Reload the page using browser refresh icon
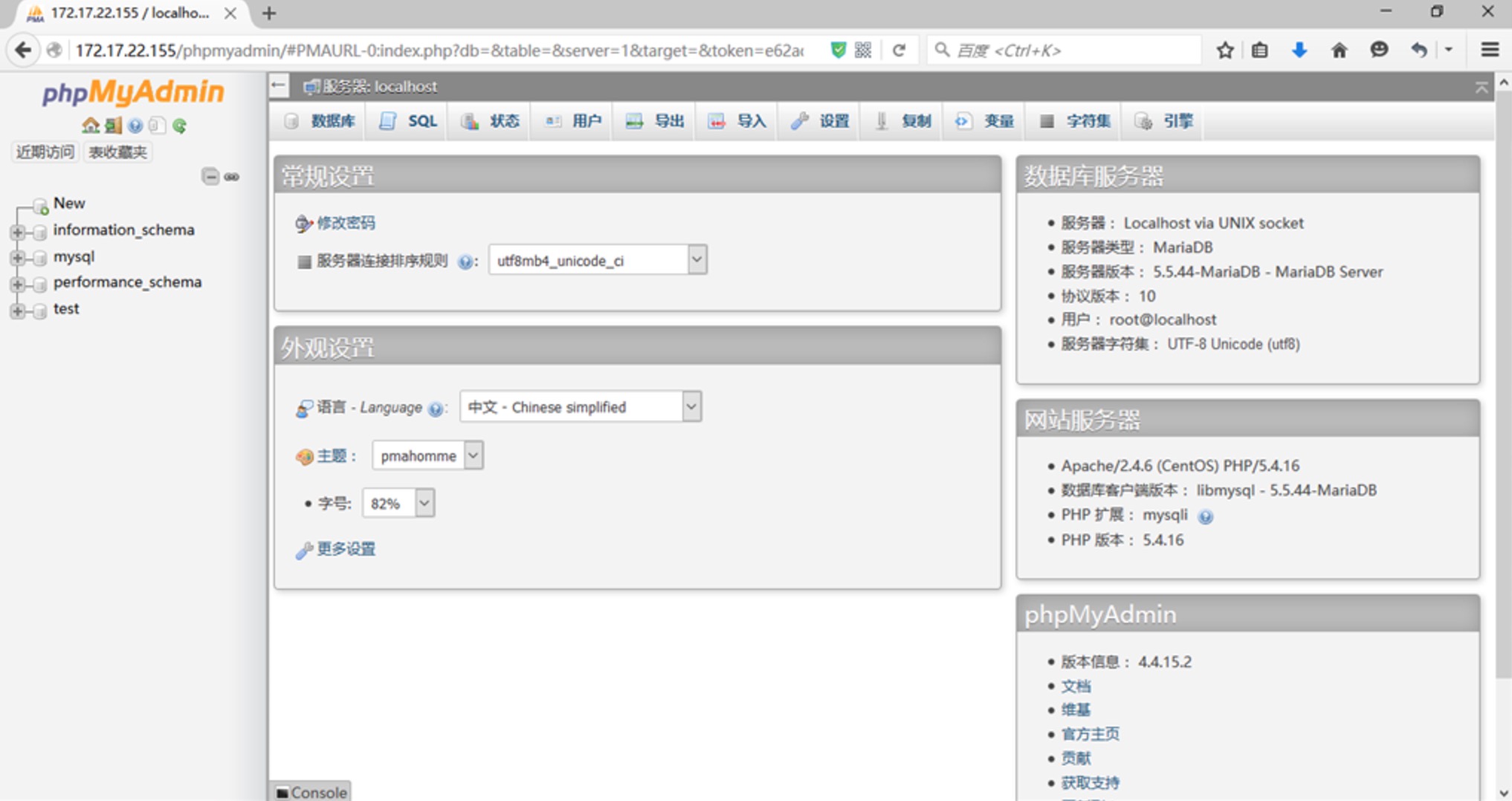The image size is (1512, 801). tap(899, 50)
